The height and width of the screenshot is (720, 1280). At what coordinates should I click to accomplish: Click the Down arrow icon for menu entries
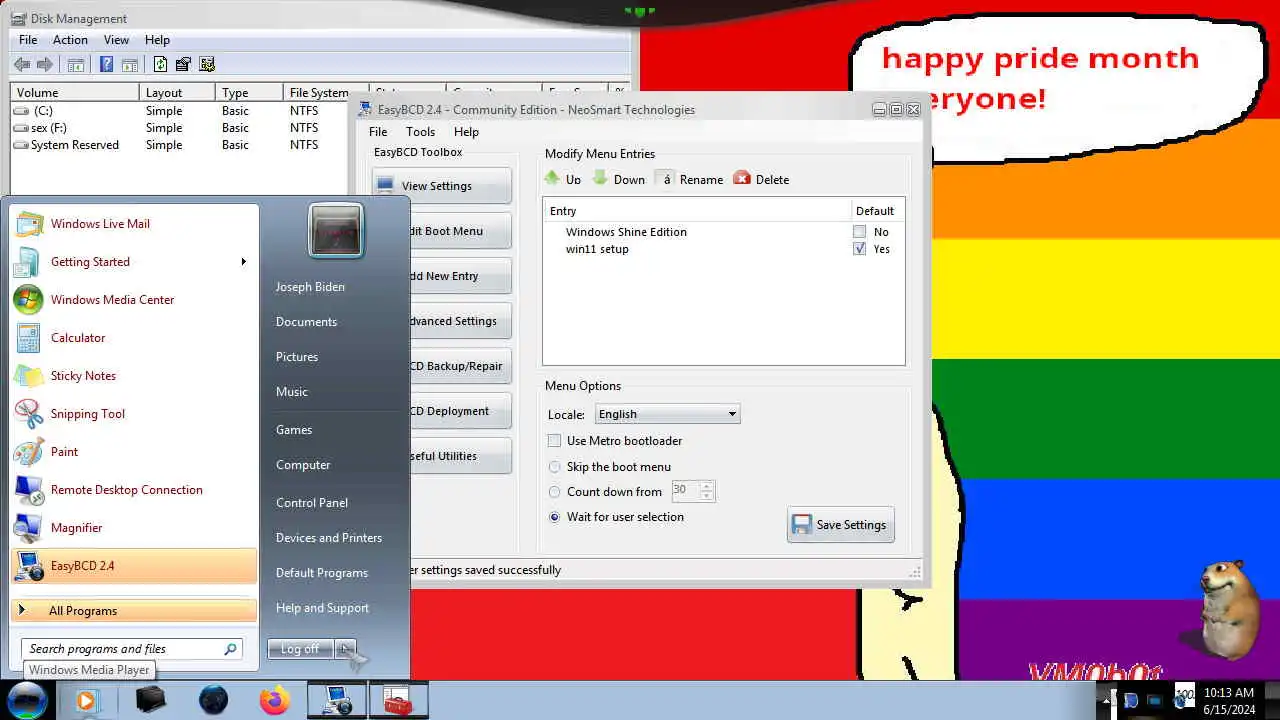coord(600,178)
